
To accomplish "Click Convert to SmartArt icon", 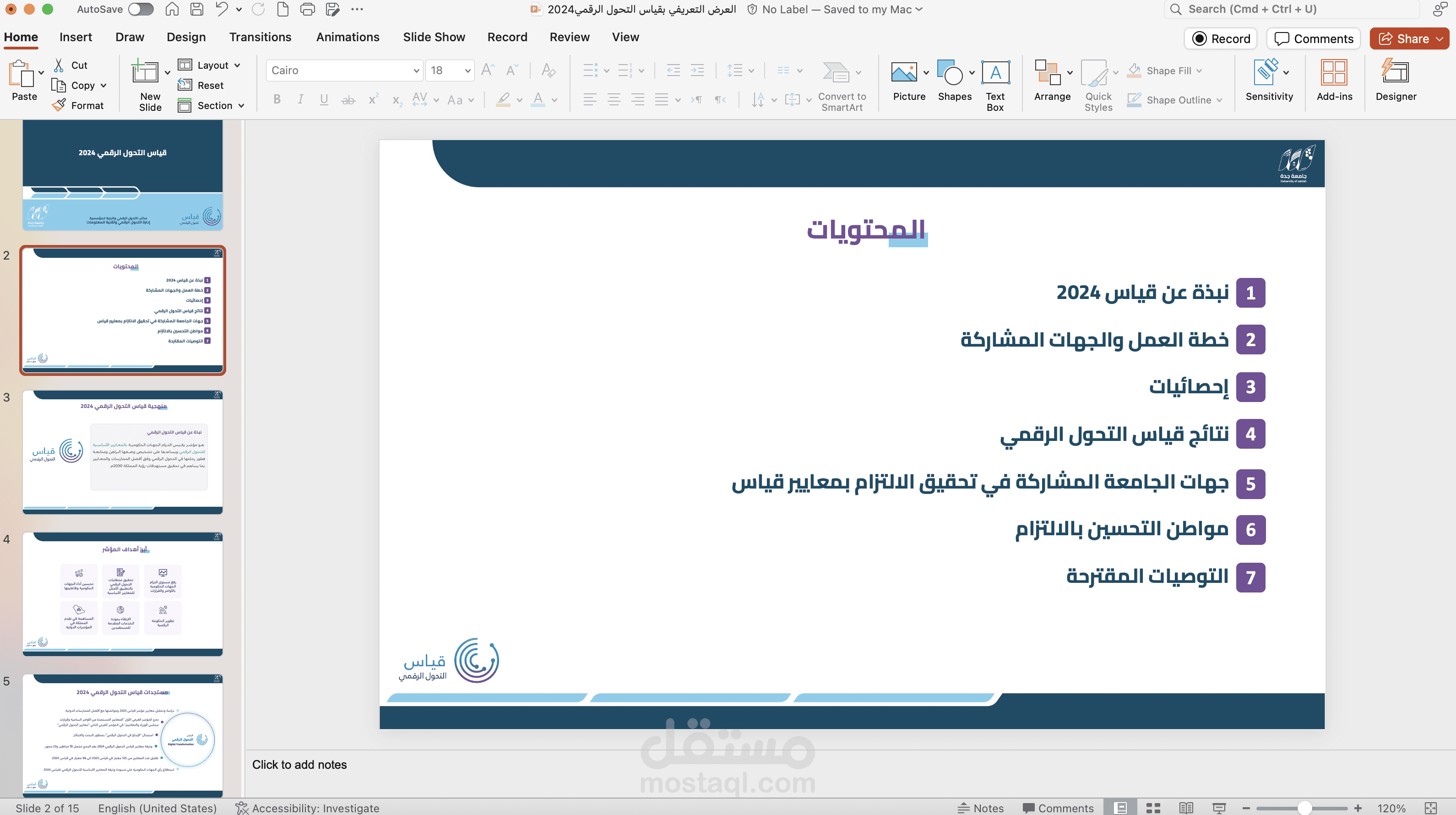I will pos(836,72).
